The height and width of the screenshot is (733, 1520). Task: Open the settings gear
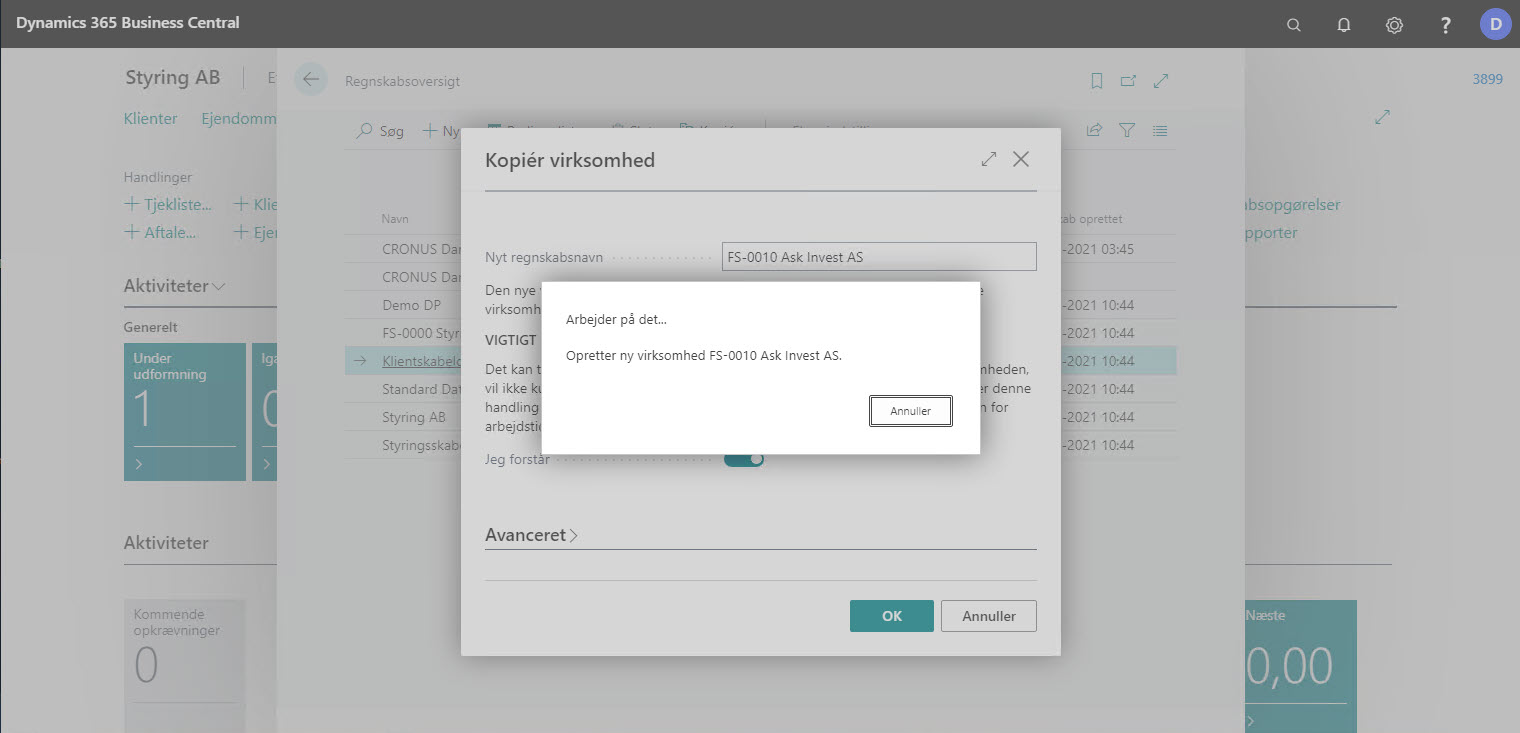[1394, 25]
